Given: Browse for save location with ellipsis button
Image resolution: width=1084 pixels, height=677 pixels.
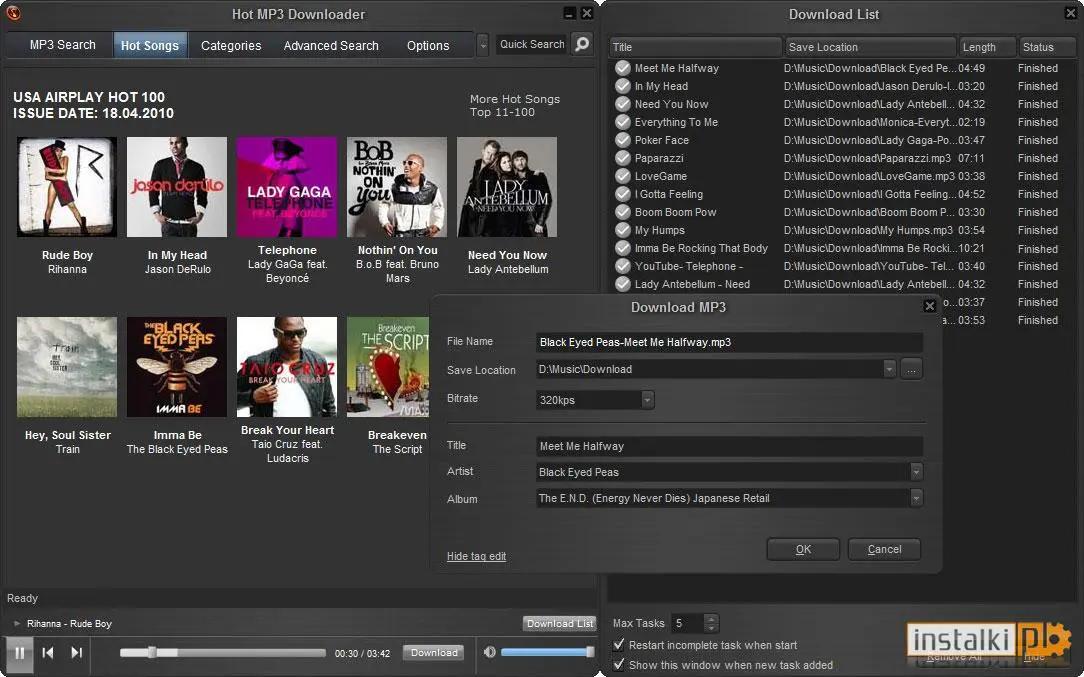Looking at the screenshot, I should 911,369.
